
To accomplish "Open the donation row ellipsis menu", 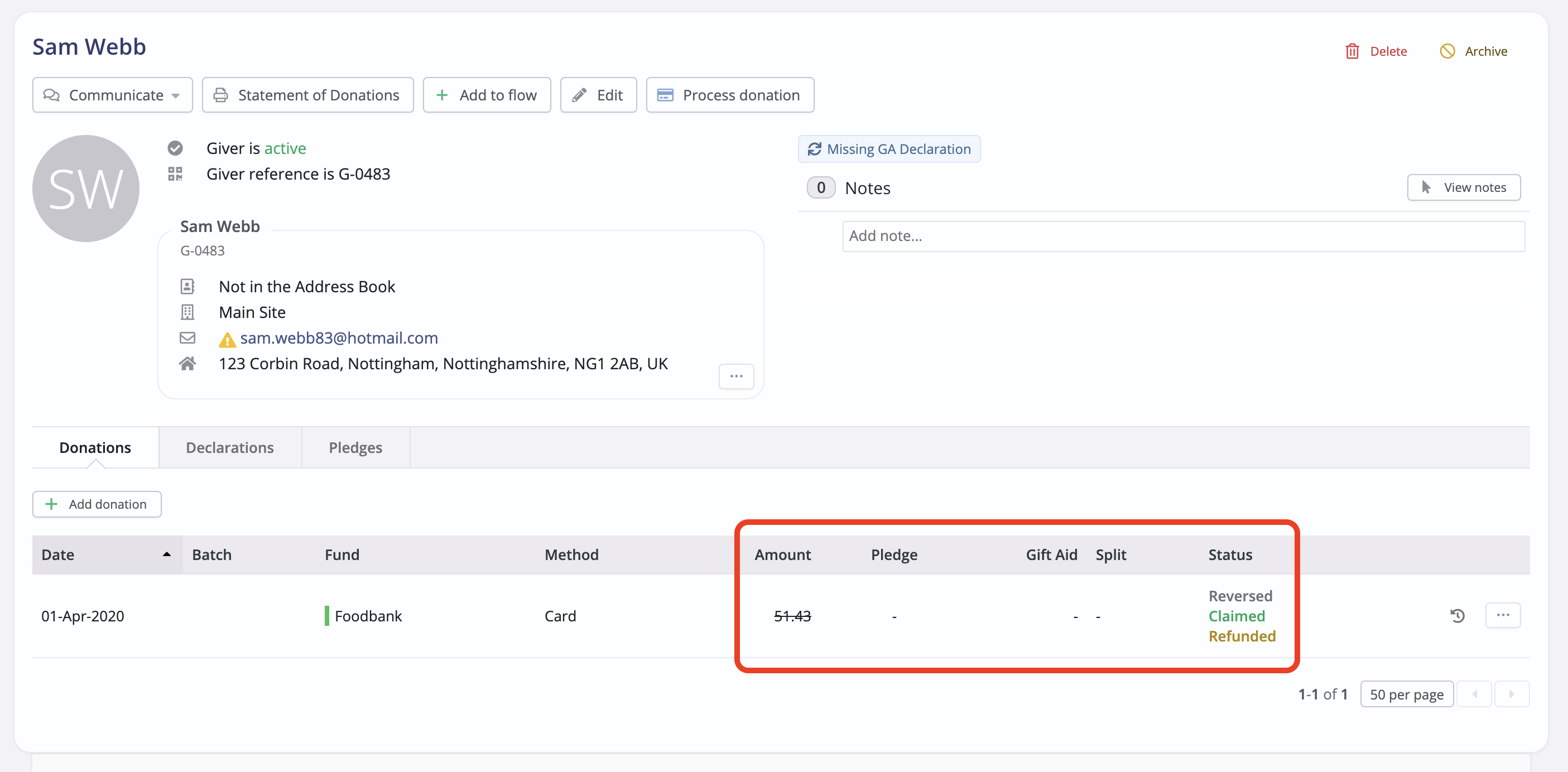I will pyautogui.click(x=1502, y=615).
